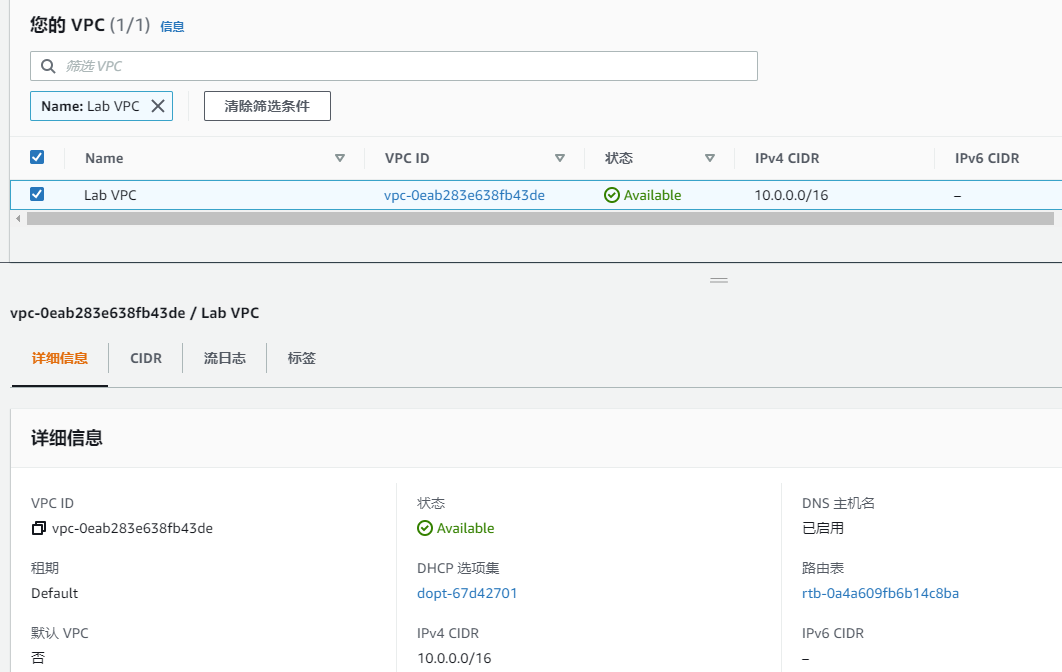Sort by 状态 column arrow
This screenshot has width=1062, height=672.
[x=710, y=158]
